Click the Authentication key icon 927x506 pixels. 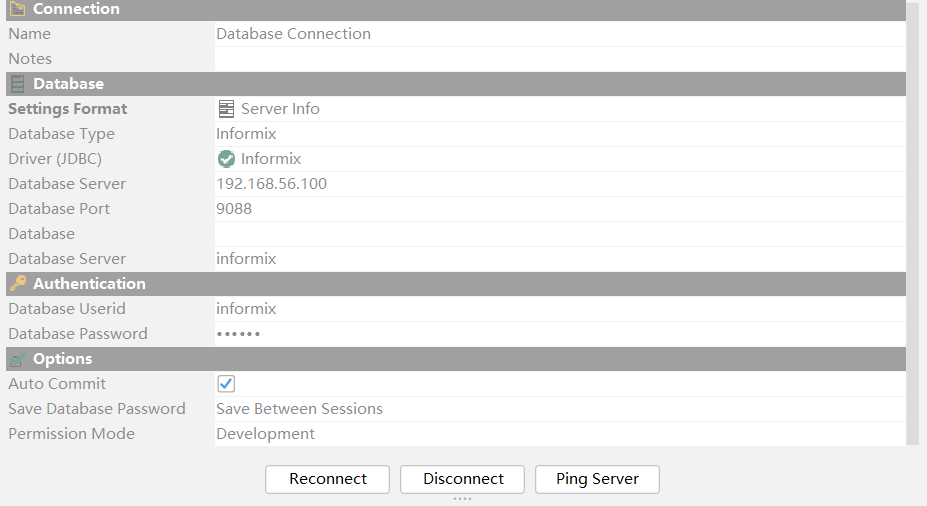pos(18,283)
